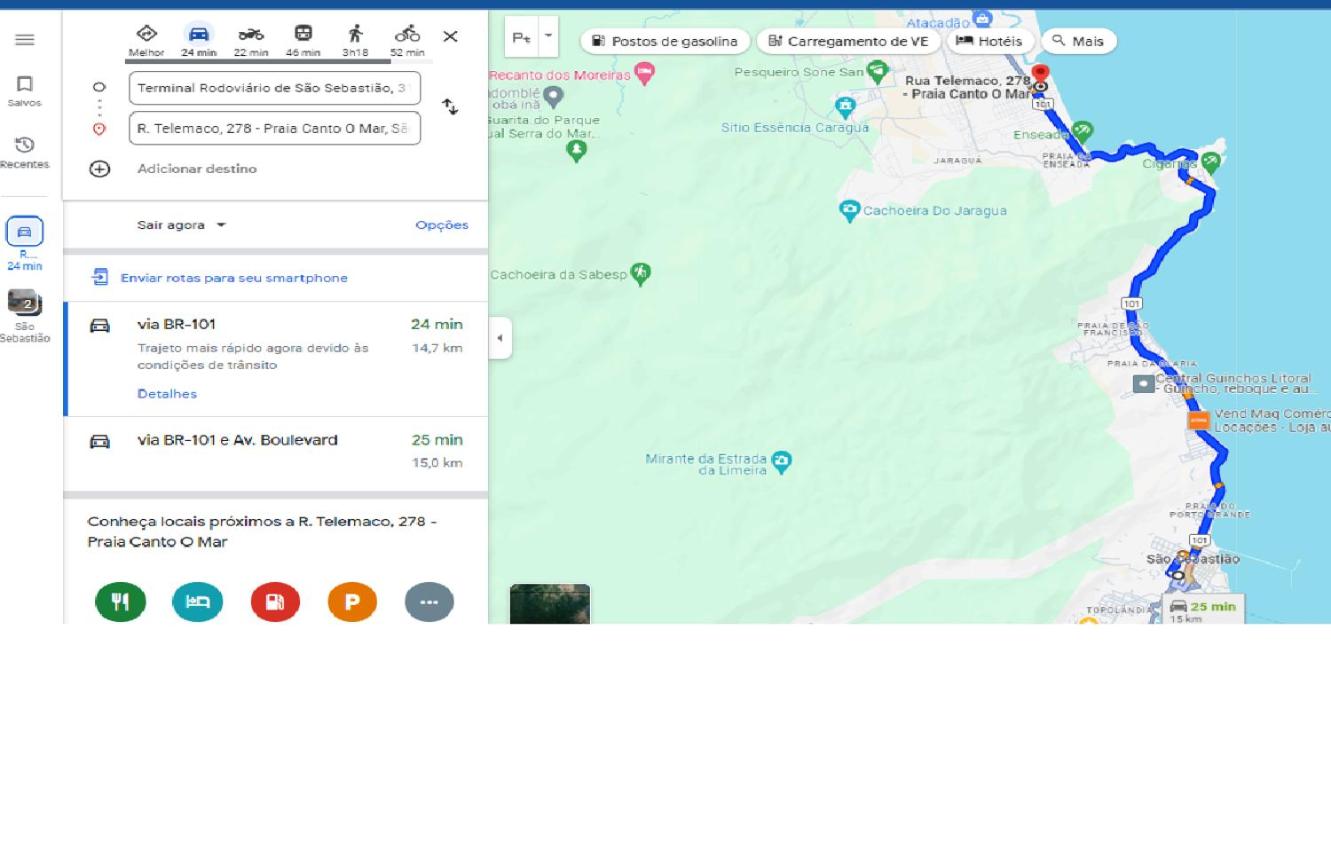Click the Adicionar destino text
The width and height of the screenshot is (1331, 850).
click(x=197, y=169)
